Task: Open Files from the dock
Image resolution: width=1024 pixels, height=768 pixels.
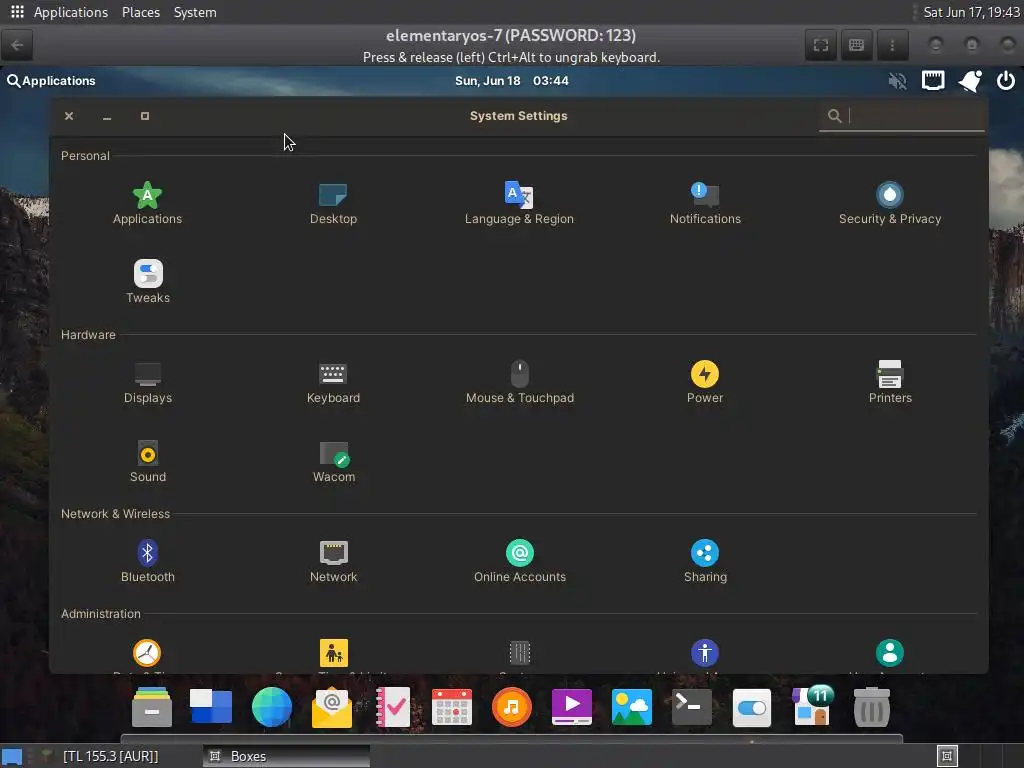Action: point(152,707)
